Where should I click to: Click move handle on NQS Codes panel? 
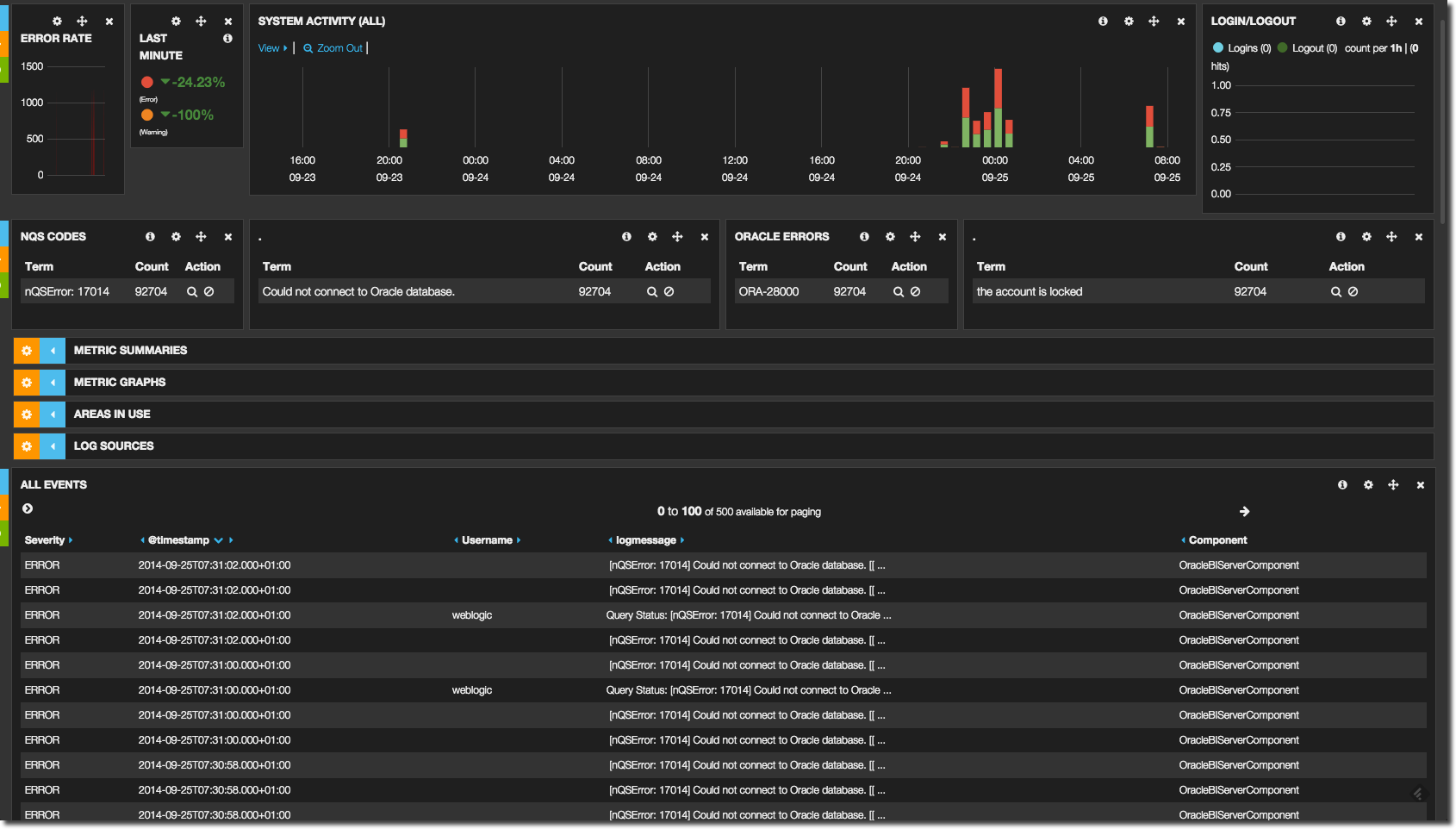tap(201, 237)
